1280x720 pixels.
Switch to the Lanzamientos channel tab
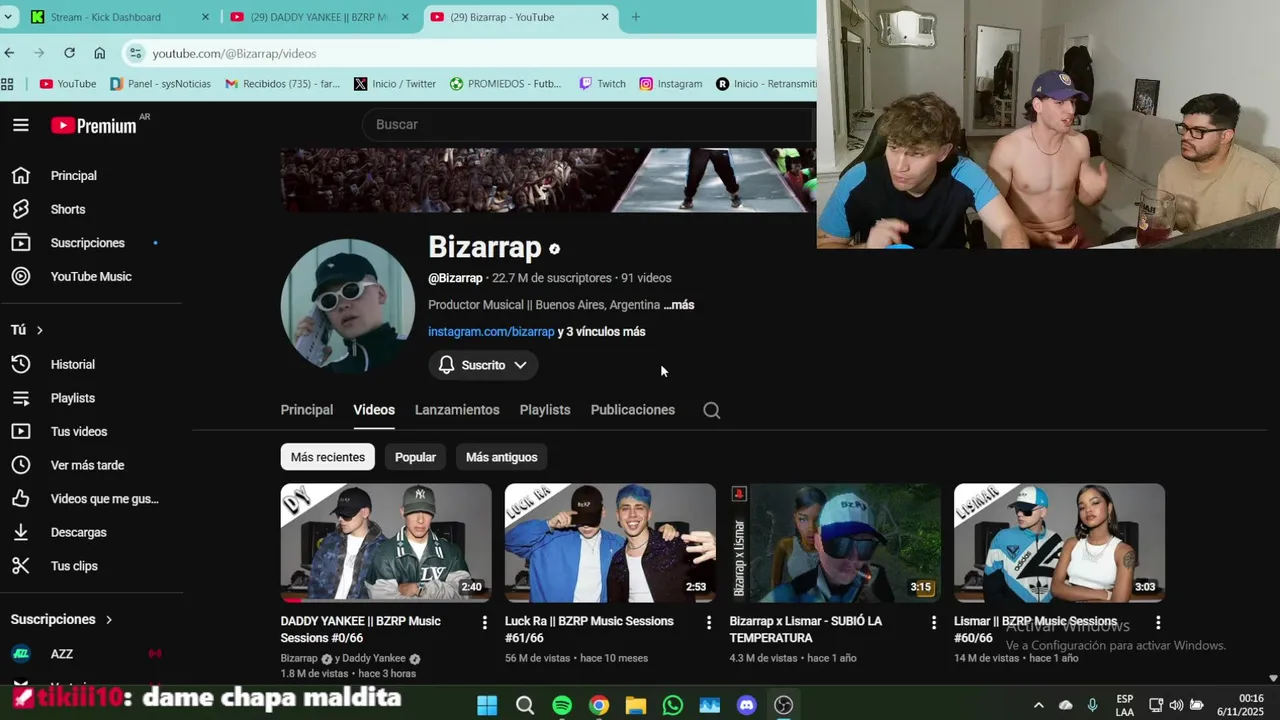[457, 410]
